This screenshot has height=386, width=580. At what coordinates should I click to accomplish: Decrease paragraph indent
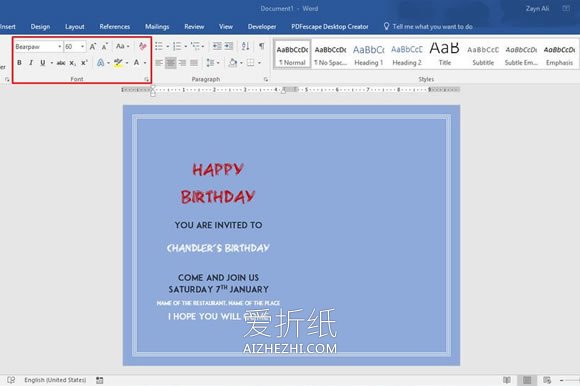pos(217,46)
